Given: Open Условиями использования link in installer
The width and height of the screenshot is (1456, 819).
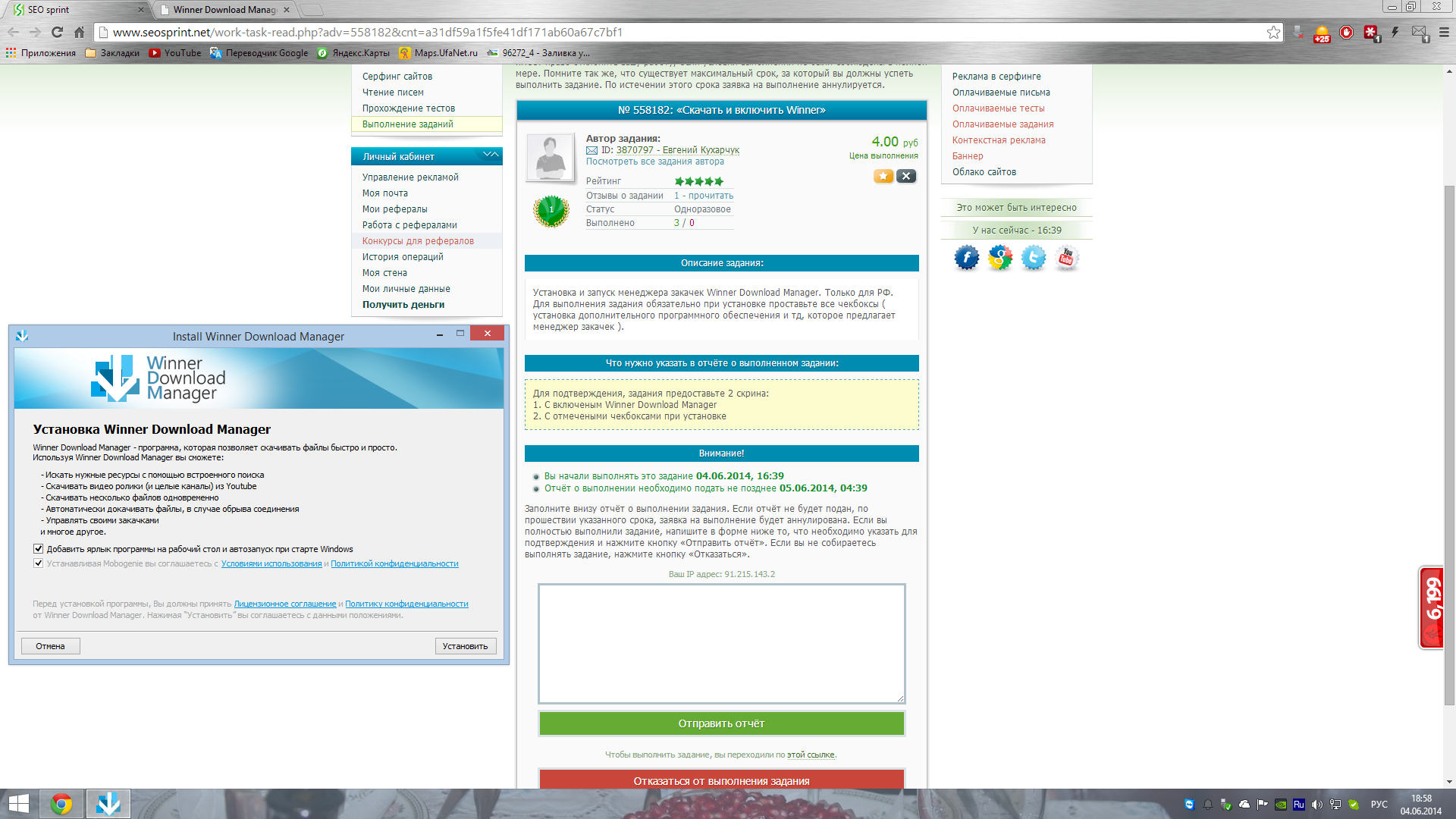Looking at the screenshot, I should pos(271,563).
